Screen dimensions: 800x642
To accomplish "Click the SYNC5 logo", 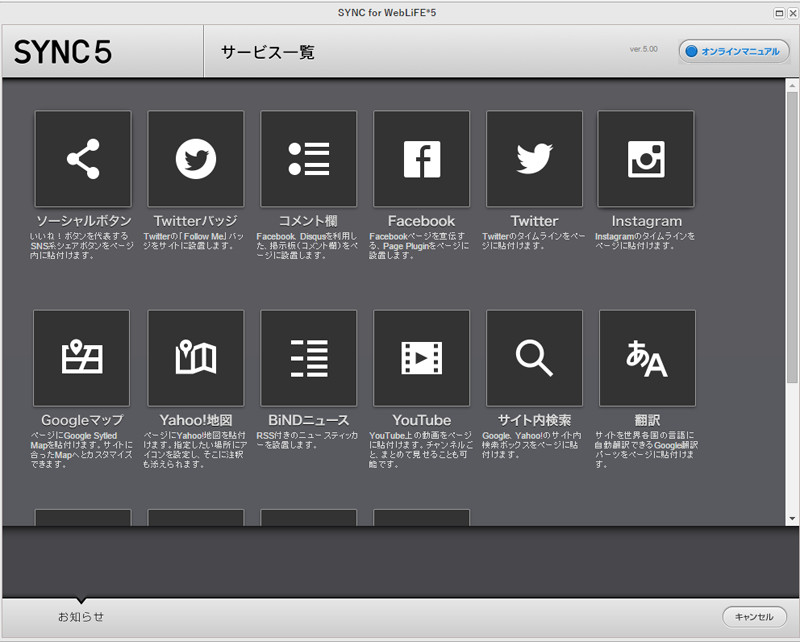I will click(64, 50).
